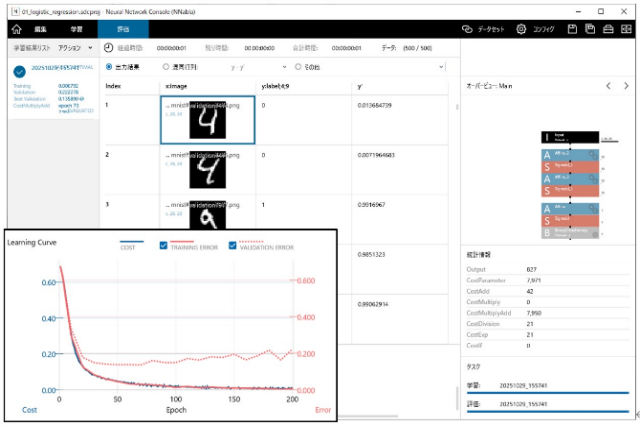The height and width of the screenshot is (425, 640).
Task: Select the 出力結果 radio button
Action: click(x=110, y=67)
